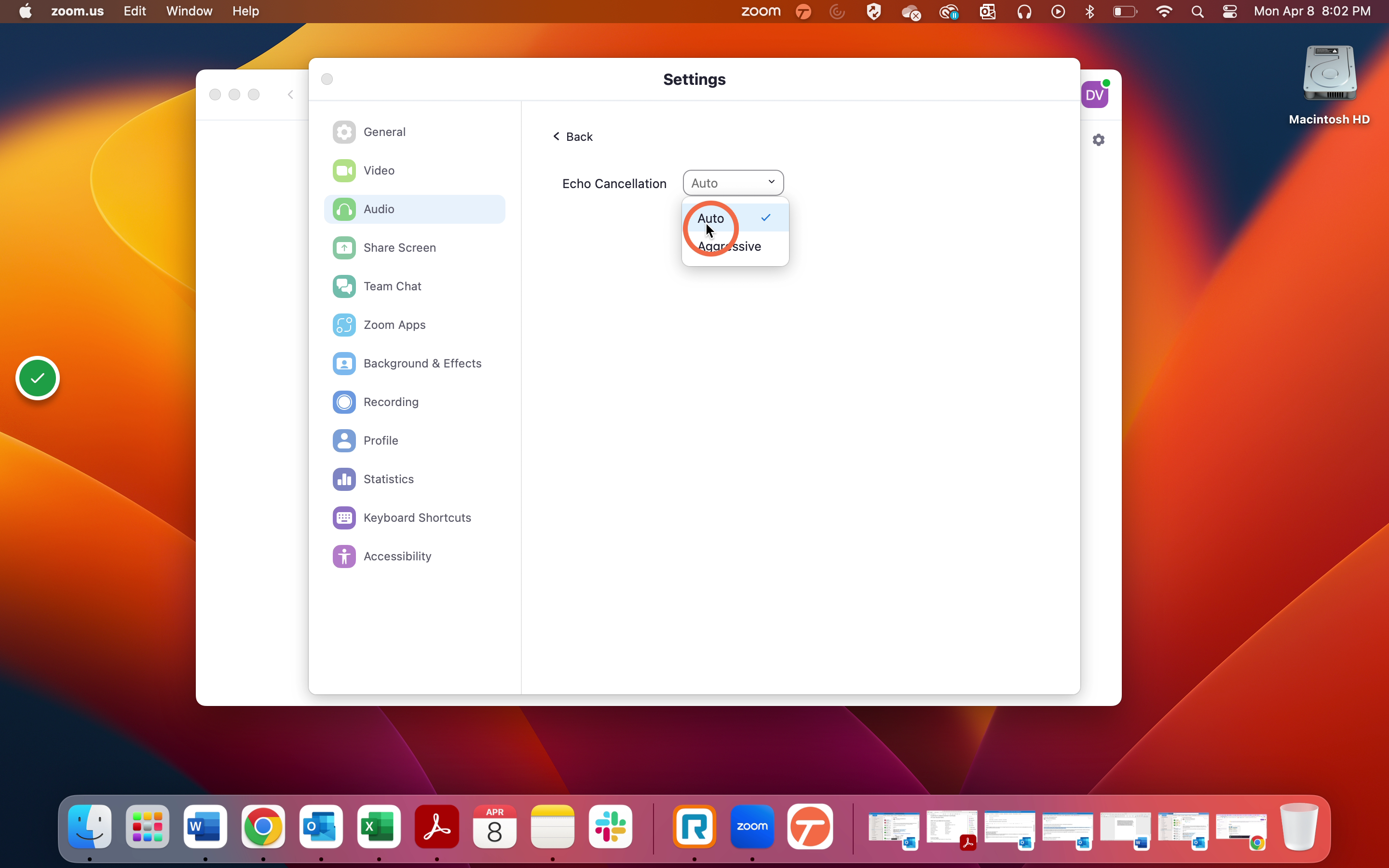Click the Zoom icon in the menu bar

pos(761,12)
